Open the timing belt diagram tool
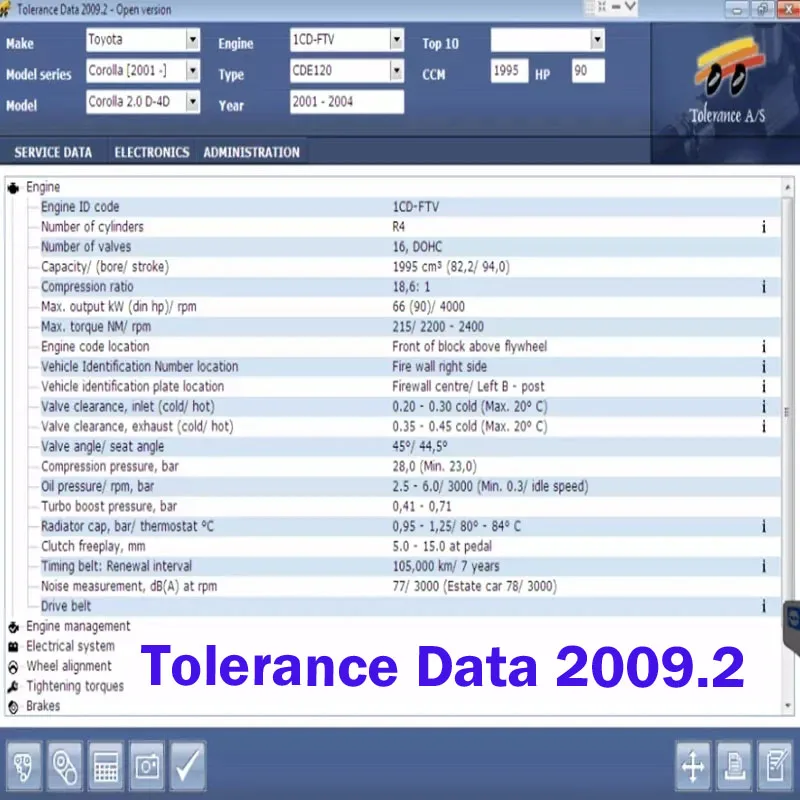 click(x=24, y=765)
